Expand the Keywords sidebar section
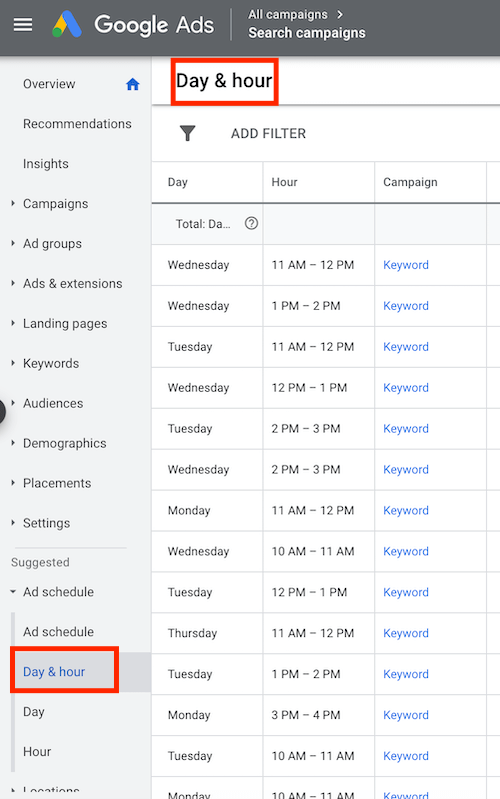Screen dimensions: 500x799 (x=13, y=363)
